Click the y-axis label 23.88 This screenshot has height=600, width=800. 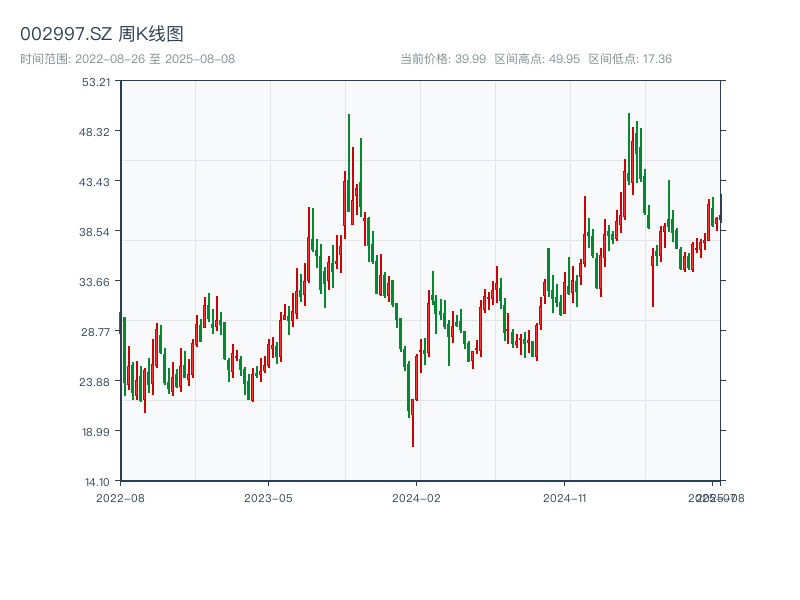[x=94, y=382]
